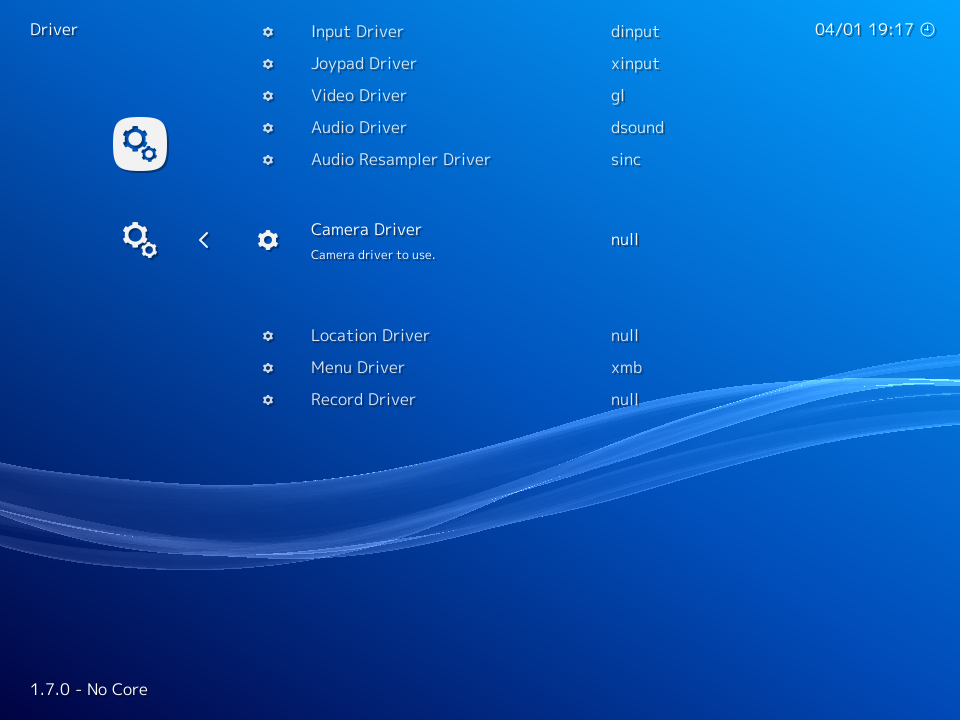
Task: Open the gl option for Video Driver
Action: coord(616,95)
